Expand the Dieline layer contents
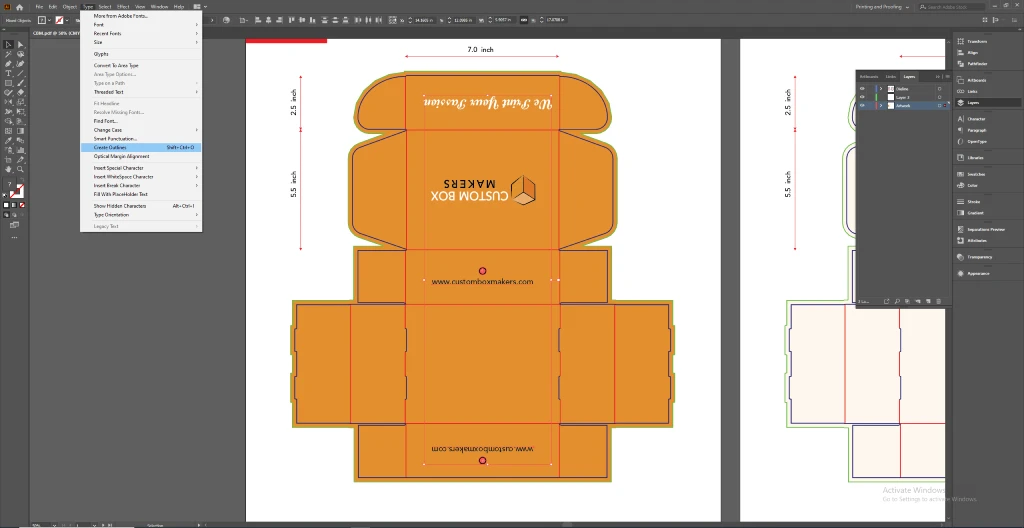This screenshot has width=1024, height=528. click(x=880, y=89)
